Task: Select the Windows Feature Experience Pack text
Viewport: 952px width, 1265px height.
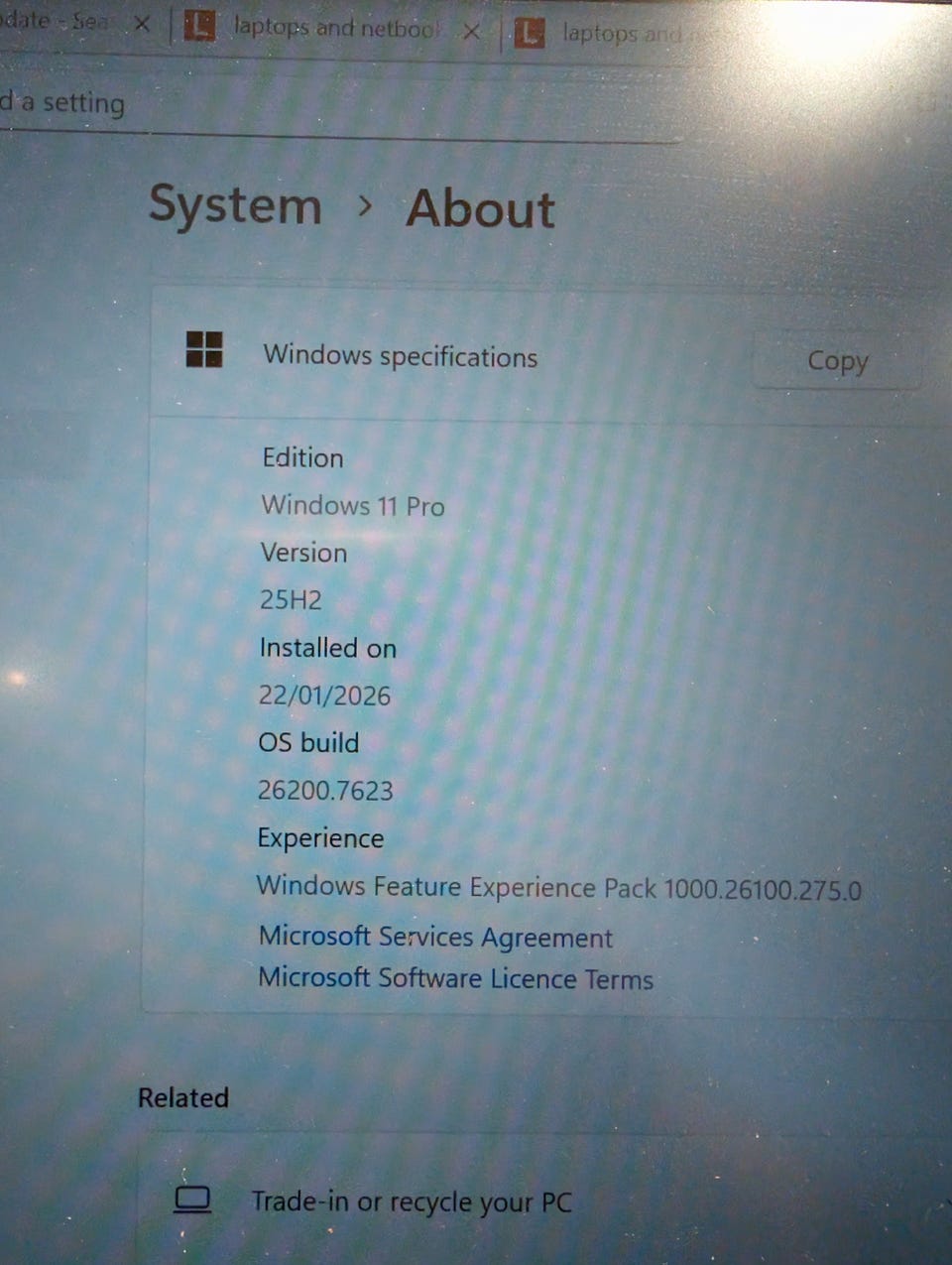Action: click(x=558, y=887)
